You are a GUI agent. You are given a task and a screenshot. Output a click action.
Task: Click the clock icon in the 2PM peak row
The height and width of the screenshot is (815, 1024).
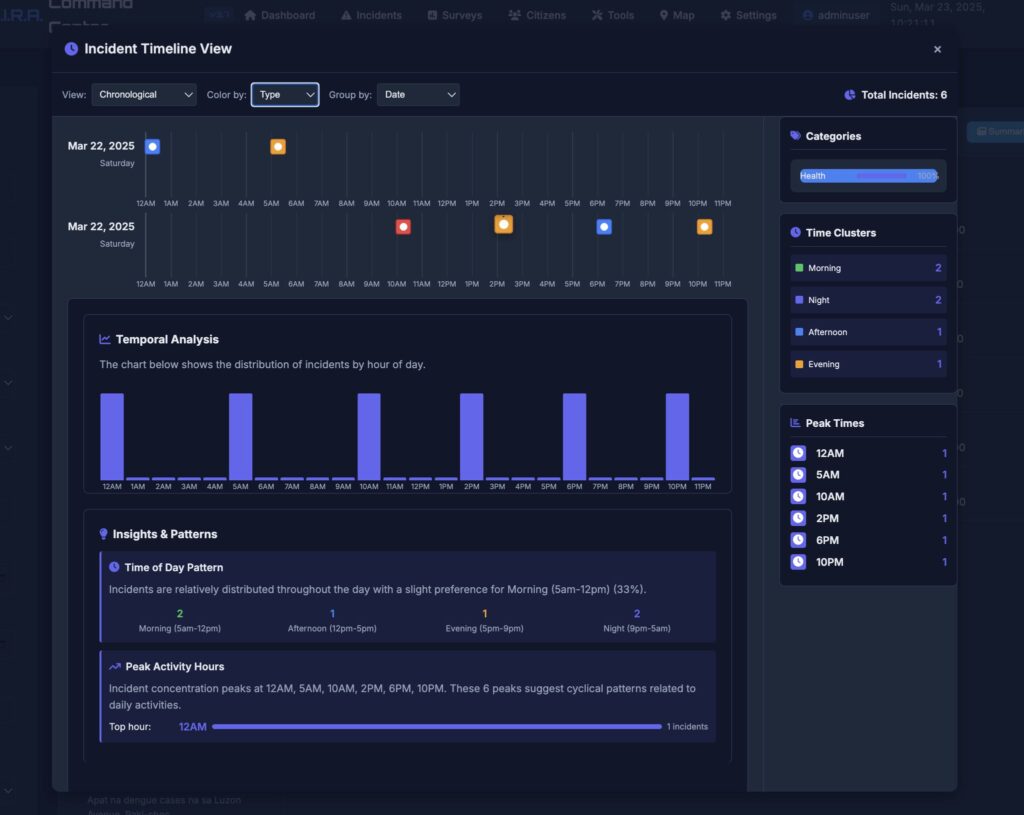point(798,519)
